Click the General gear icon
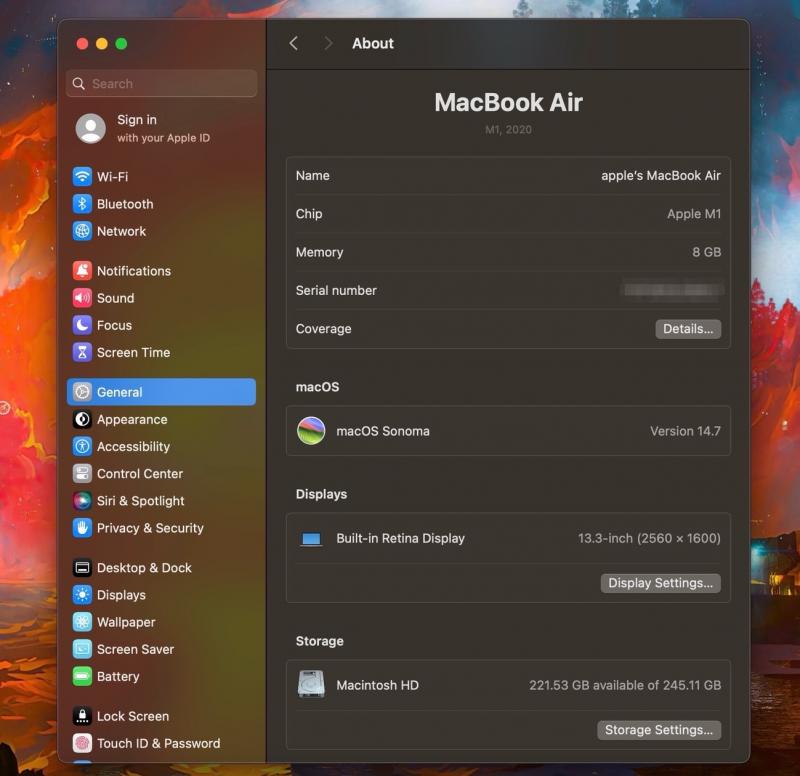800x776 pixels. [x=82, y=392]
